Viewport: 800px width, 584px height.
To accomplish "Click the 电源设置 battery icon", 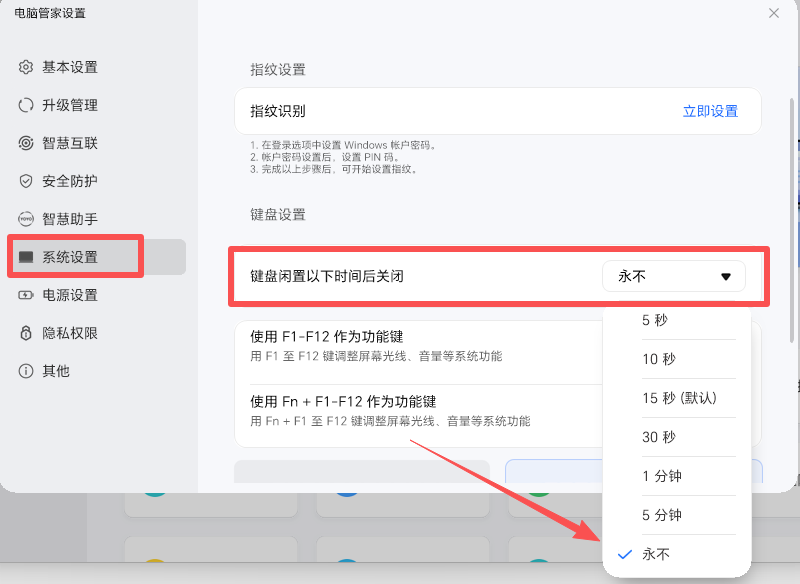I will (26, 295).
